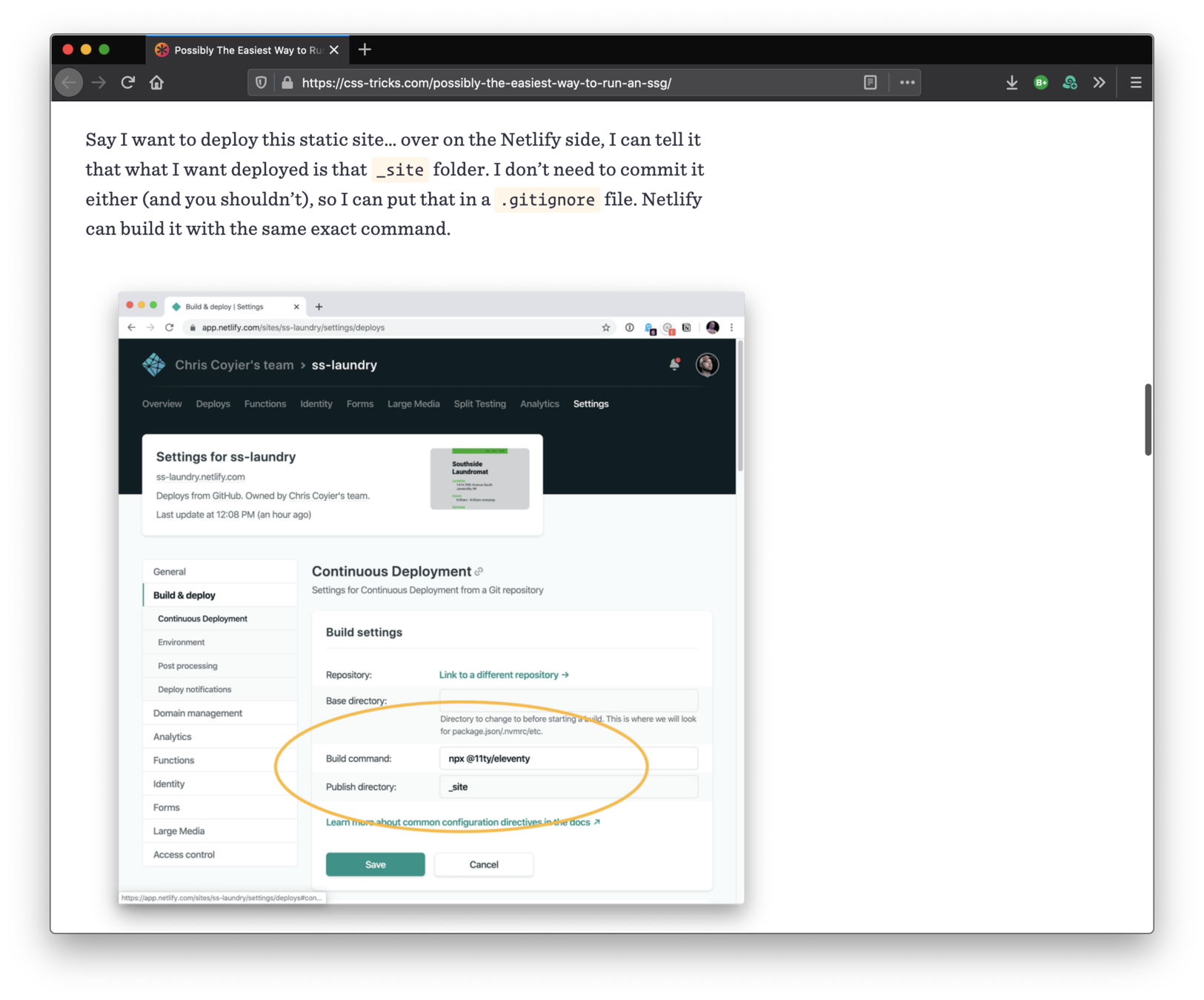Open the Large Media top nav tab
This screenshot has width=1204, height=1000.
413,404
